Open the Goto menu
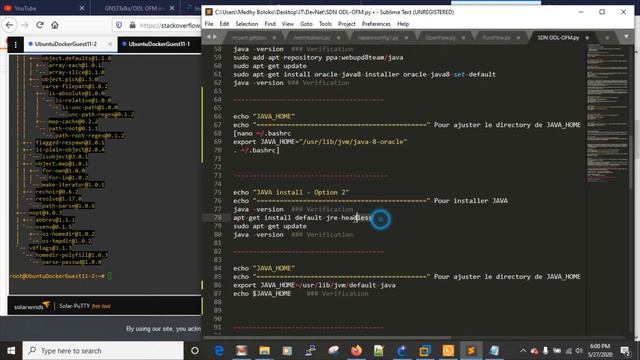 click(306, 24)
